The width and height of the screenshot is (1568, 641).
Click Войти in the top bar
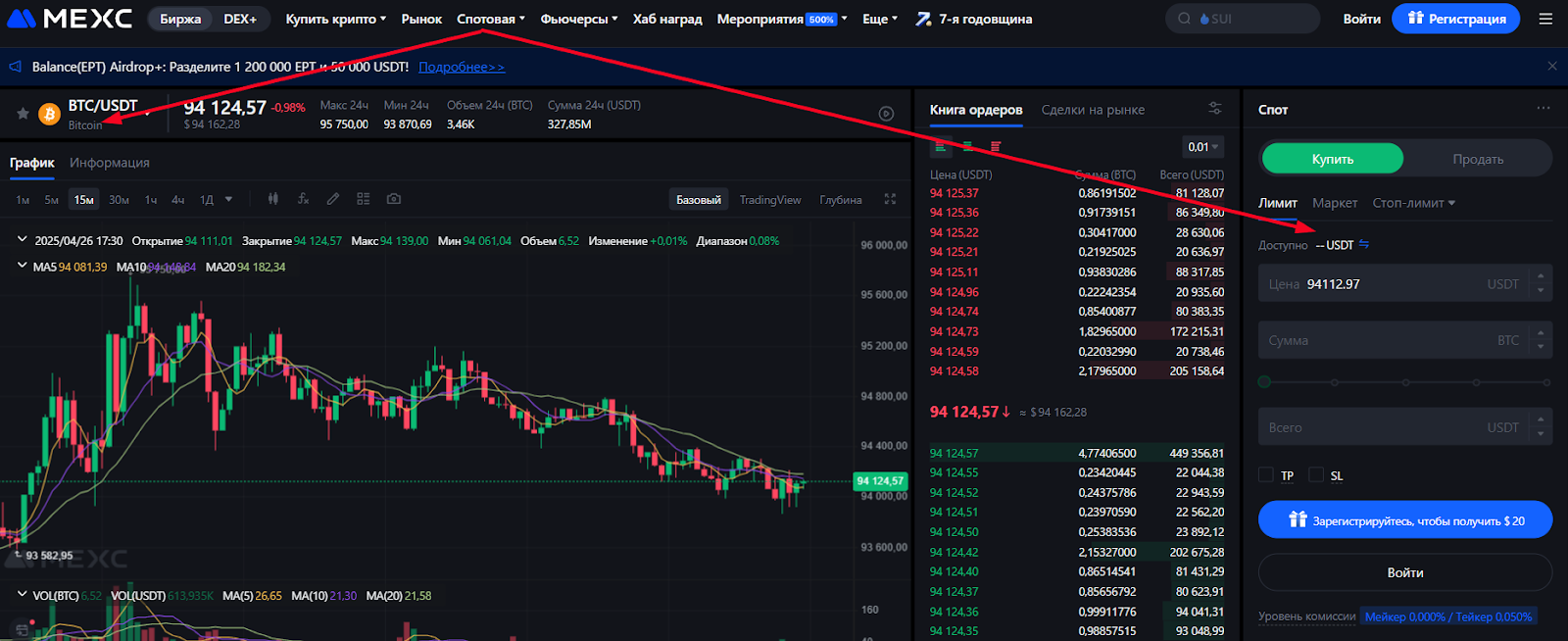point(1362,19)
